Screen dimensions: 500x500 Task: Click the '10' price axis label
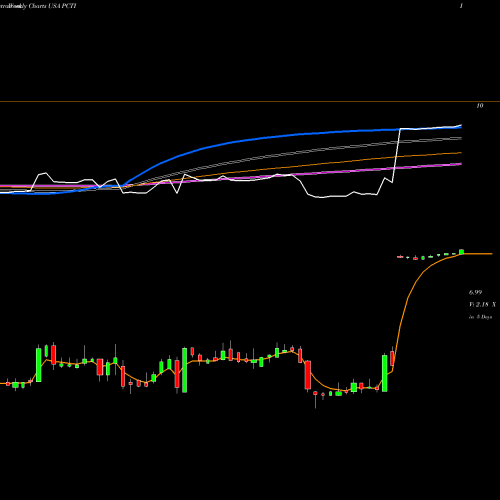click(479, 106)
